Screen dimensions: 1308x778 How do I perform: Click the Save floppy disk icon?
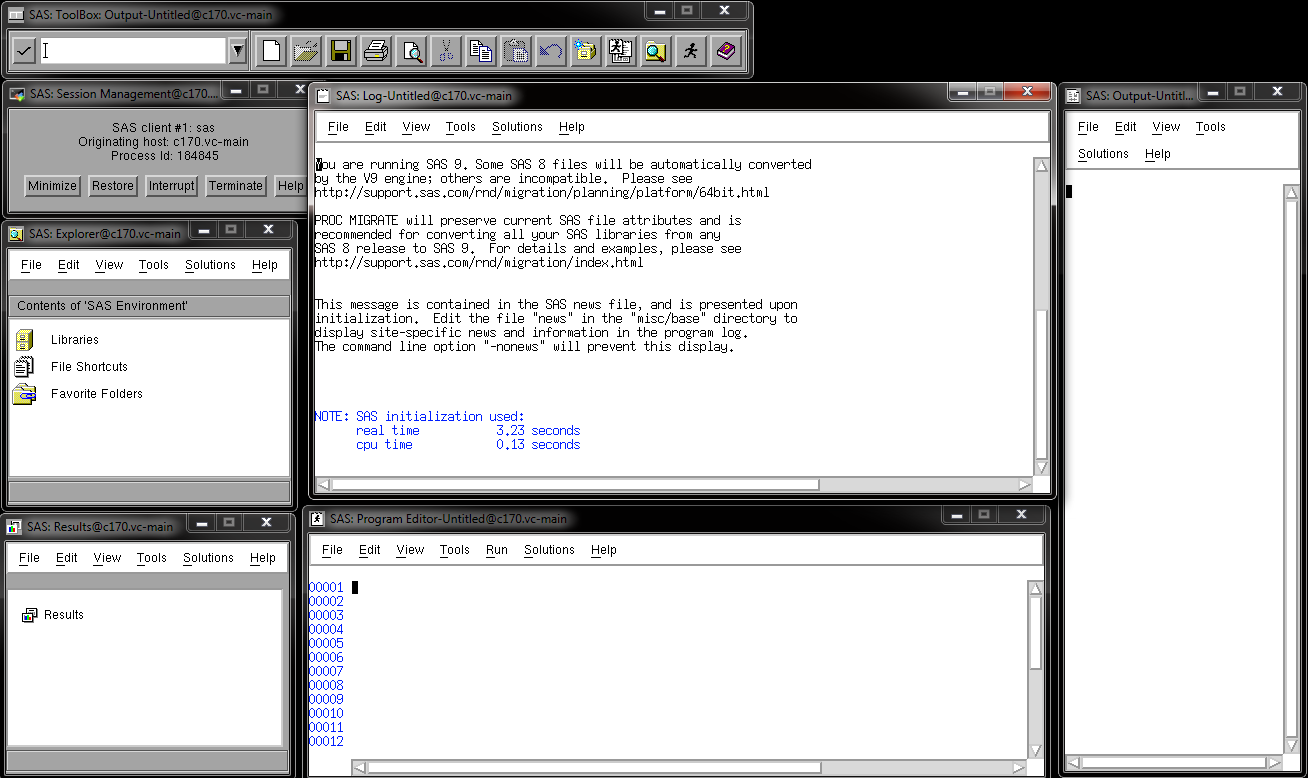click(340, 51)
